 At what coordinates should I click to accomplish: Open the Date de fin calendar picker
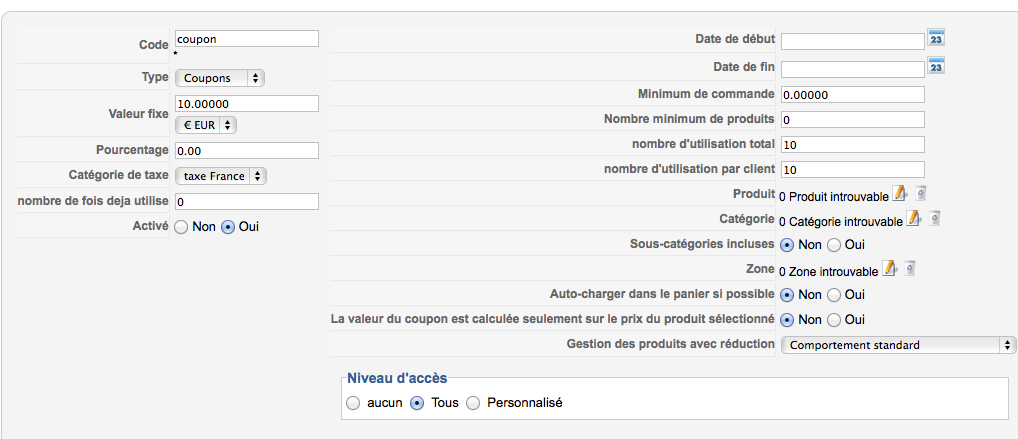tap(936, 65)
